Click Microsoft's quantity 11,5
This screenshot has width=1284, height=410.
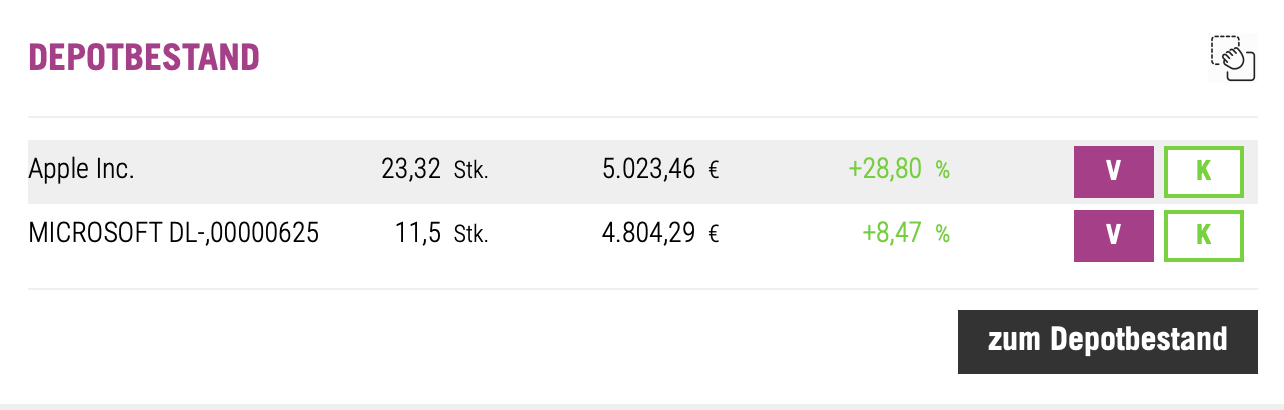point(418,235)
